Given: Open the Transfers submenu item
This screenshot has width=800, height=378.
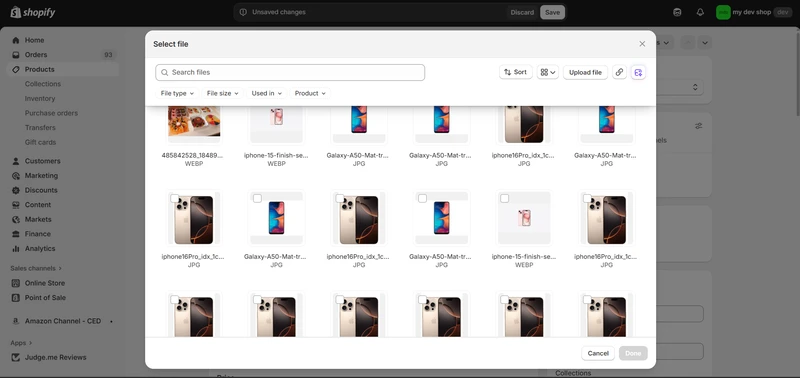Looking at the screenshot, I should coord(40,128).
